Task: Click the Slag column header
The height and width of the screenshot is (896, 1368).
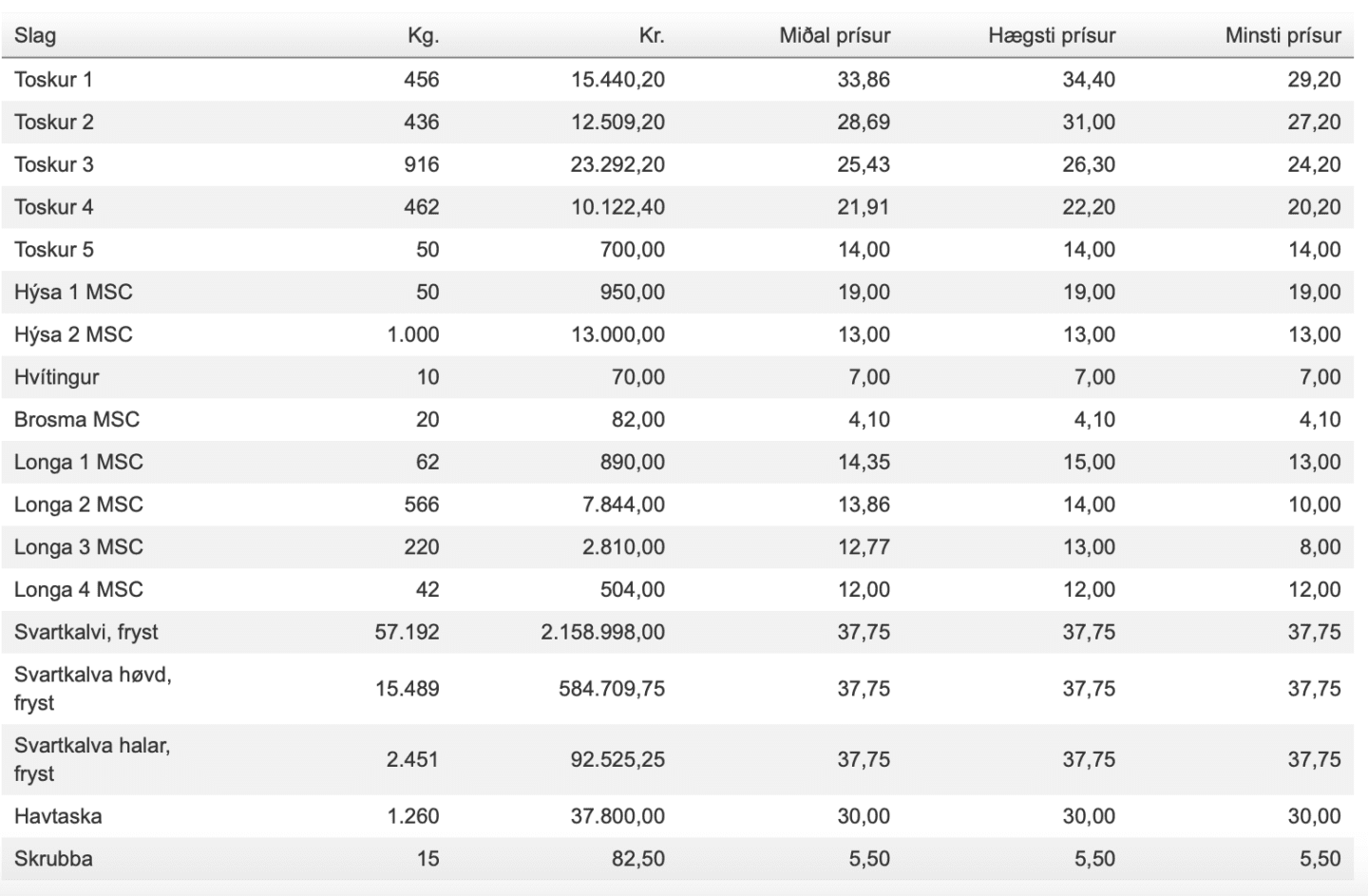Action: click(x=35, y=36)
